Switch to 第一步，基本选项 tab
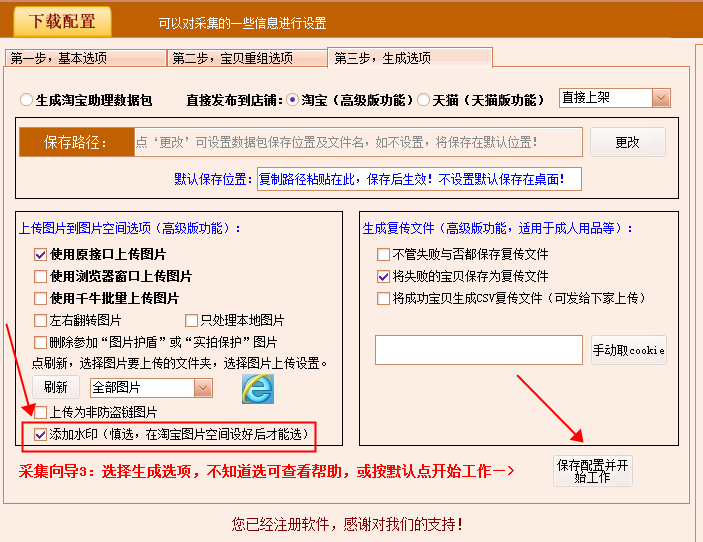Image resolution: width=703 pixels, height=542 pixels. [86, 58]
